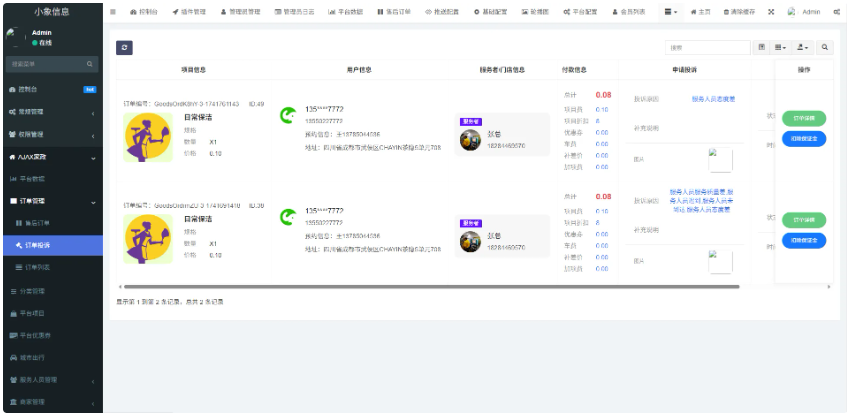Click the user avatar in order ID 38 row

288,217
